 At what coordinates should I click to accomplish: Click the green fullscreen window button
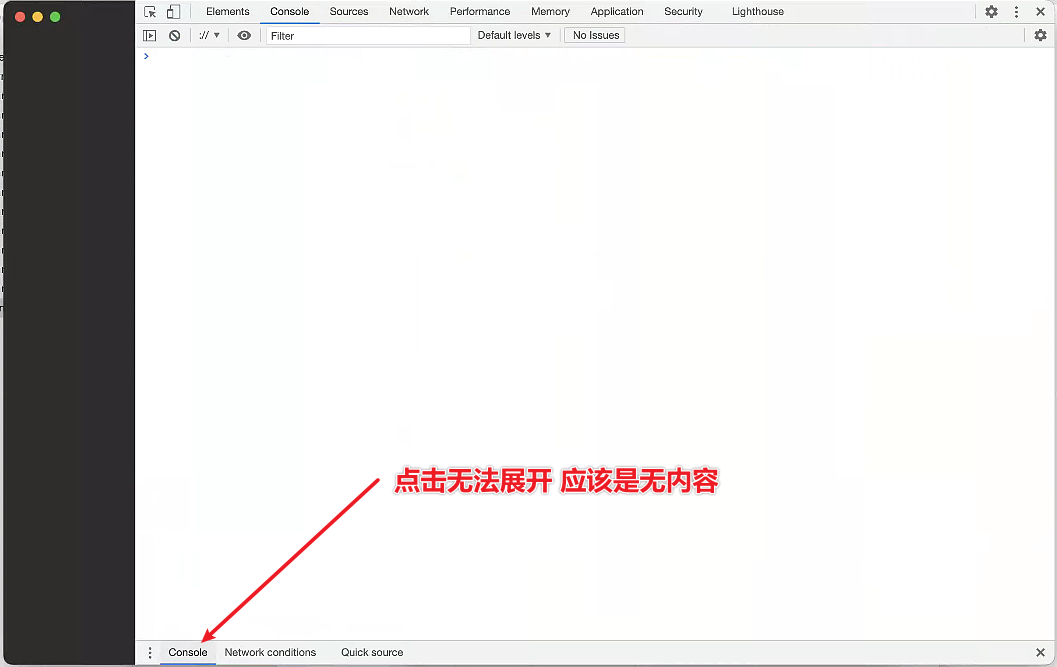(x=55, y=17)
